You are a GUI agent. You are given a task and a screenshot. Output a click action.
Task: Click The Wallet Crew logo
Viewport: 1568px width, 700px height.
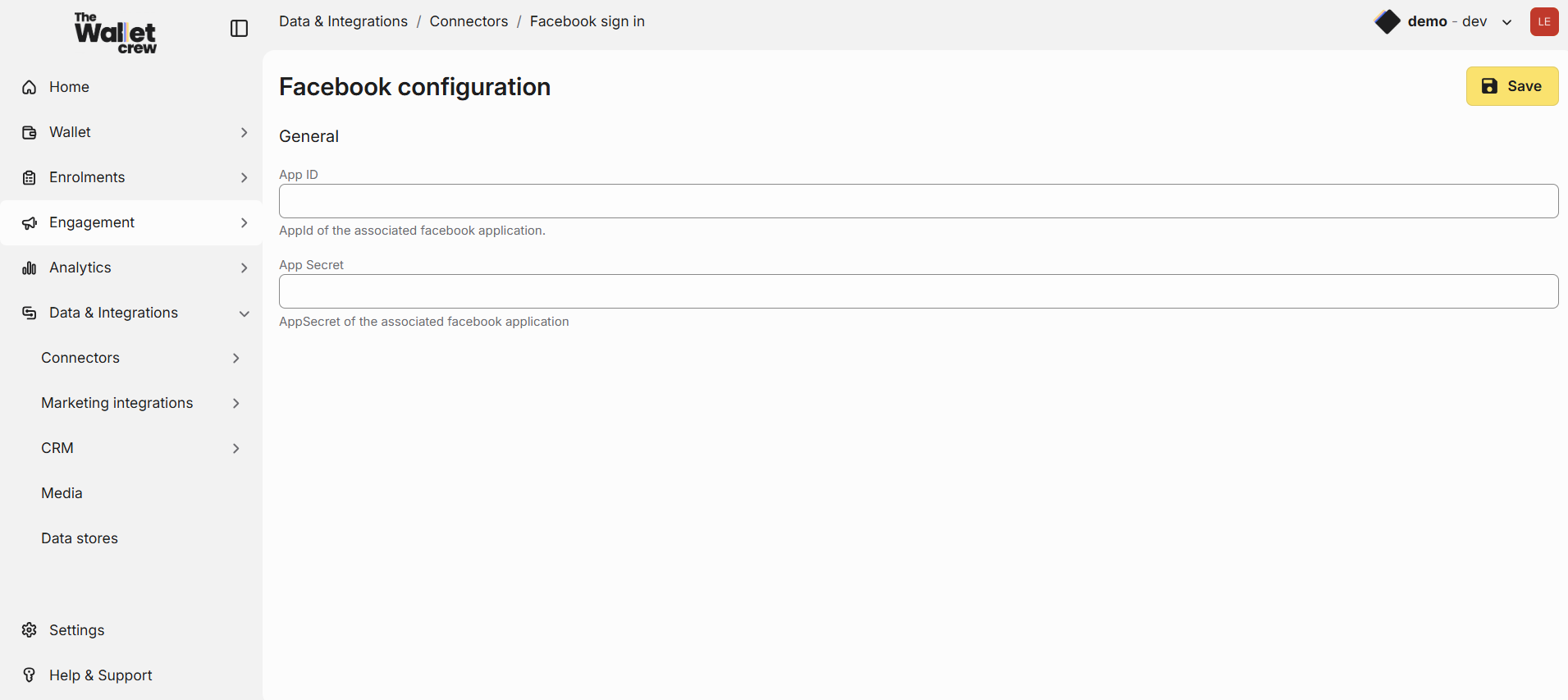pos(116,33)
